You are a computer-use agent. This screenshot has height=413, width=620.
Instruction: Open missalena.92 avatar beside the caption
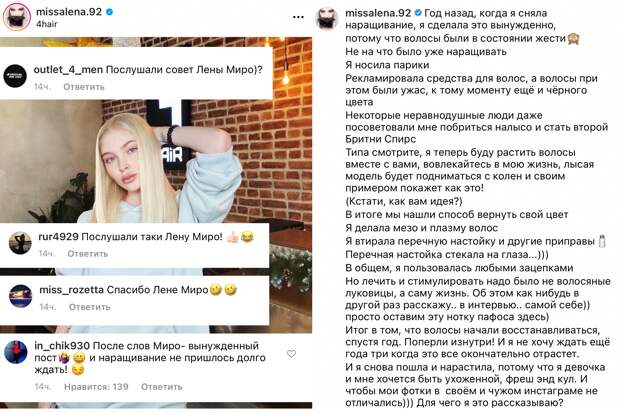coord(327,18)
